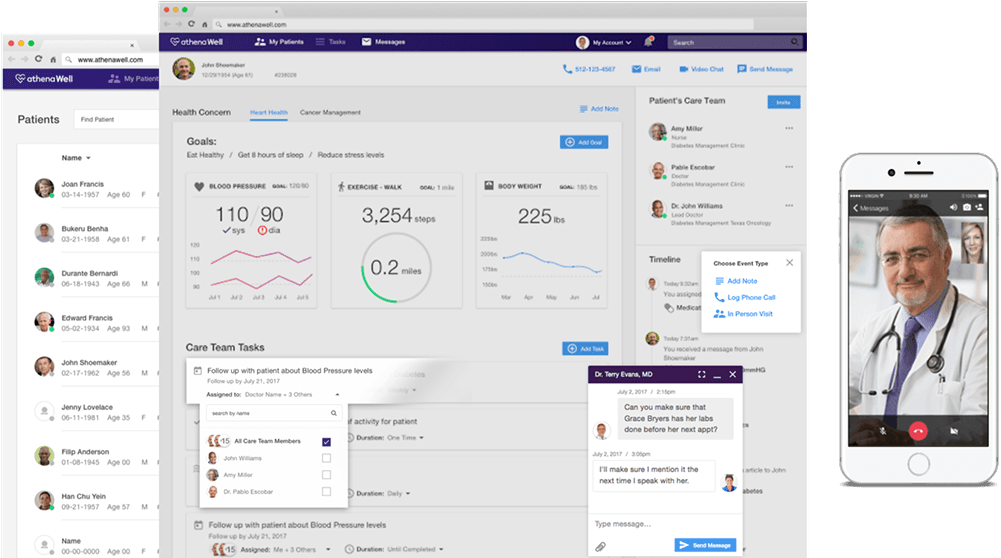The image size is (1001, 558).
Task: Tap the add participant icon on phone
Action: click(979, 207)
